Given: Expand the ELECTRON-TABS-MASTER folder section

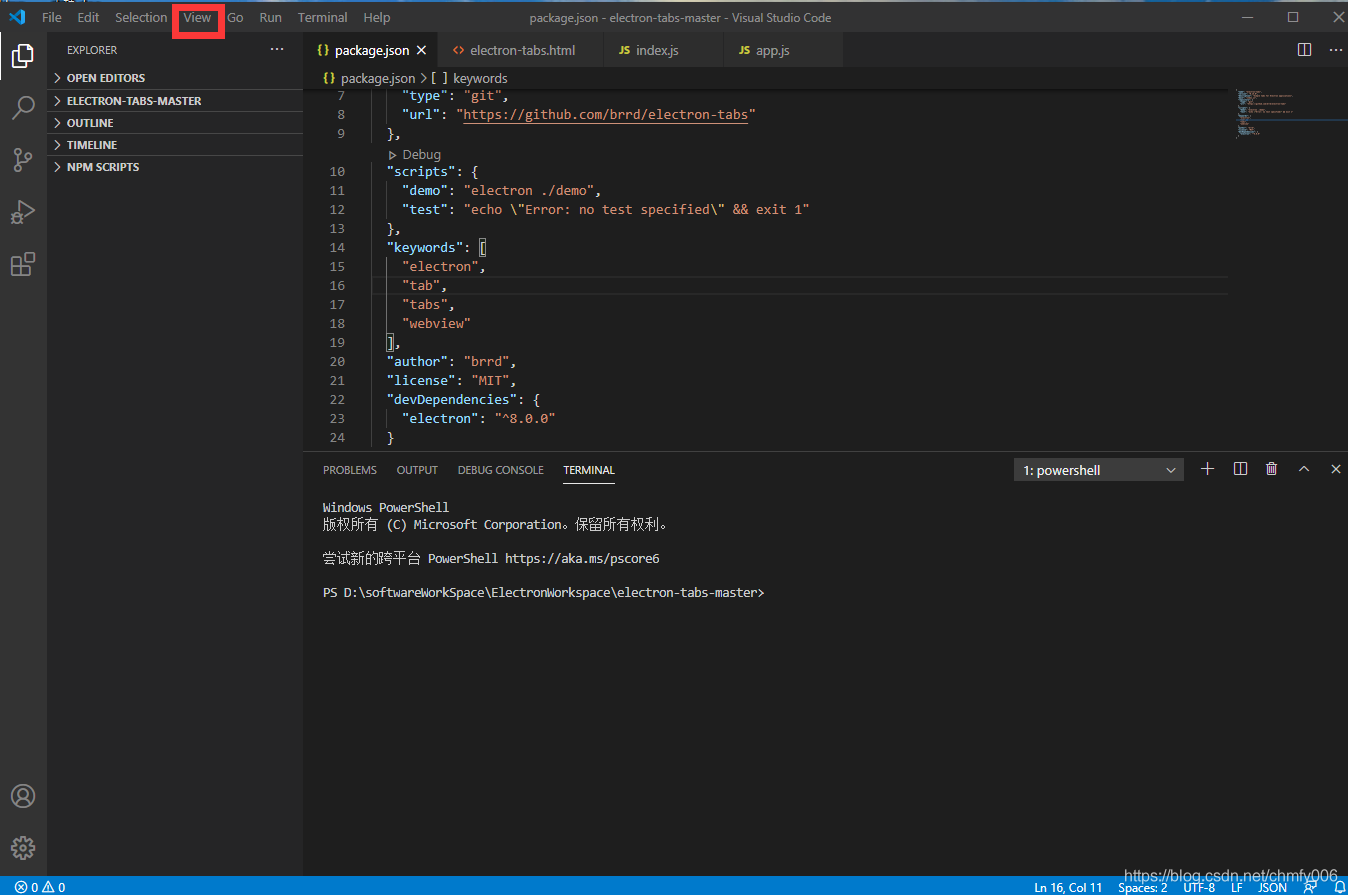Looking at the screenshot, I should (176, 101).
